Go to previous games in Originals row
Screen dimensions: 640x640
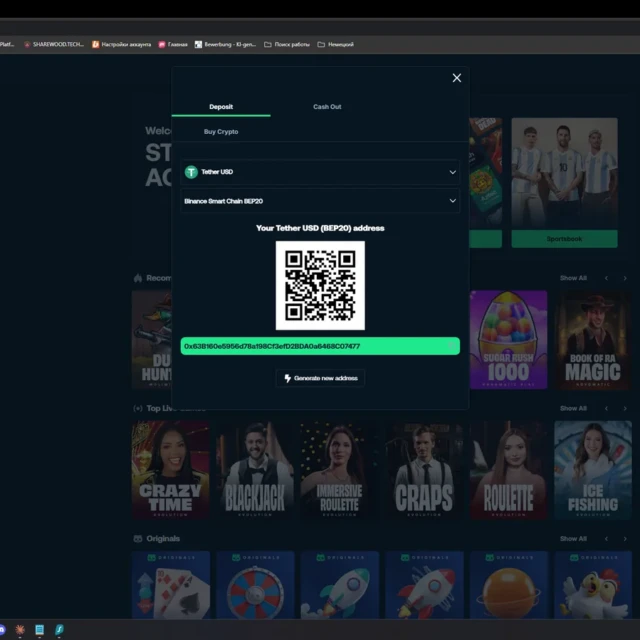pyautogui.click(x=607, y=539)
